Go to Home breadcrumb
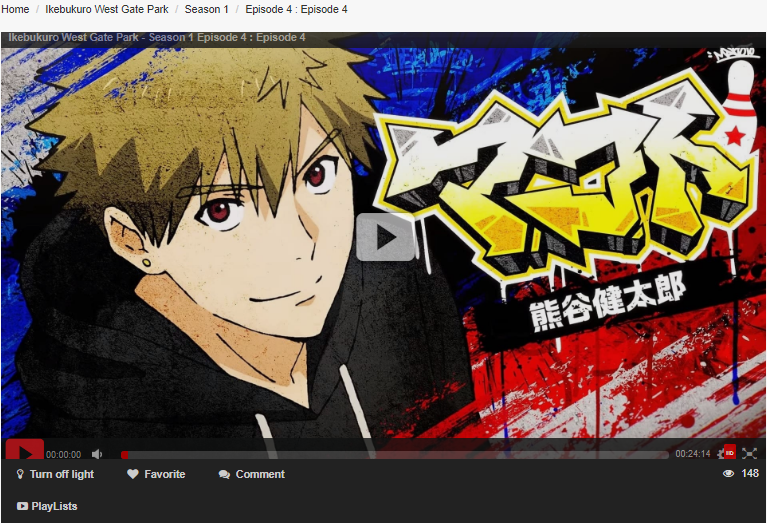The image size is (767, 523). pos(15,9)
